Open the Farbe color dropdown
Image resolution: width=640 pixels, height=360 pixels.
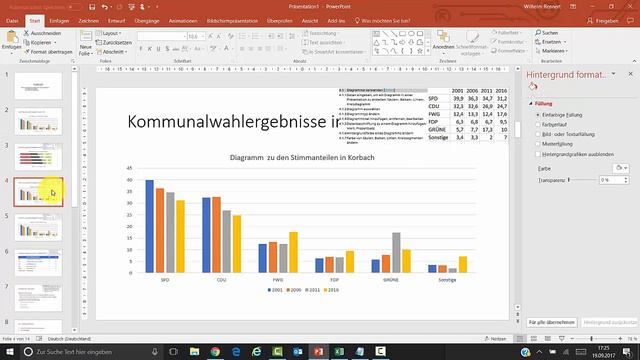[x=621, y=168]
